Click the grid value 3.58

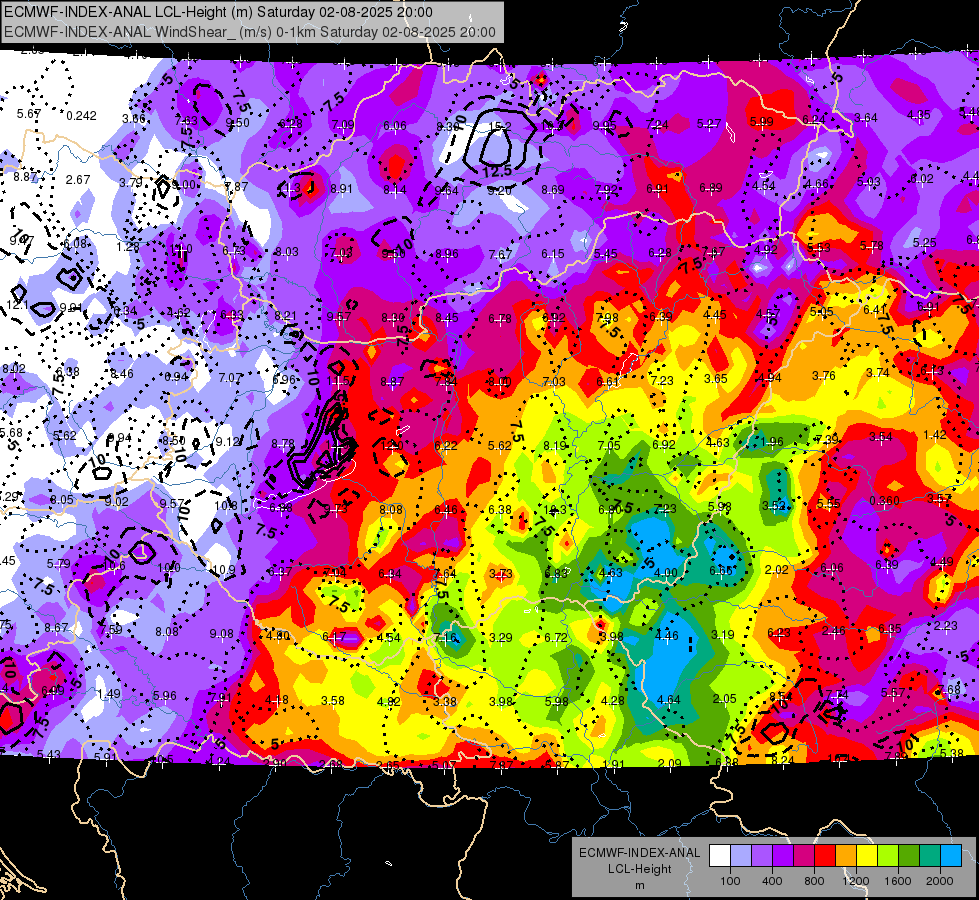click(333, 701)
